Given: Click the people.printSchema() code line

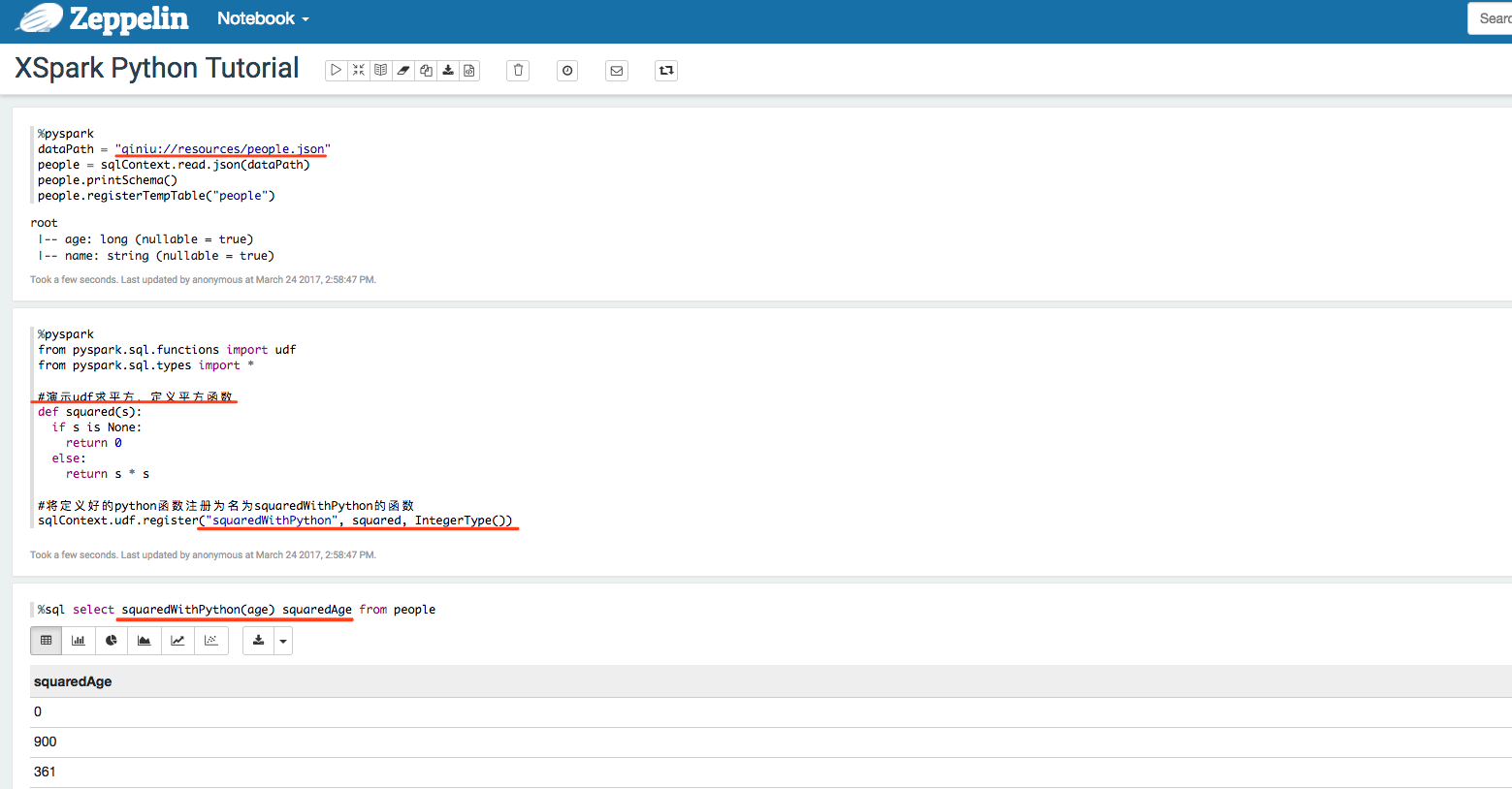Looking at the screenshot, I should click(x=108, y=180).
